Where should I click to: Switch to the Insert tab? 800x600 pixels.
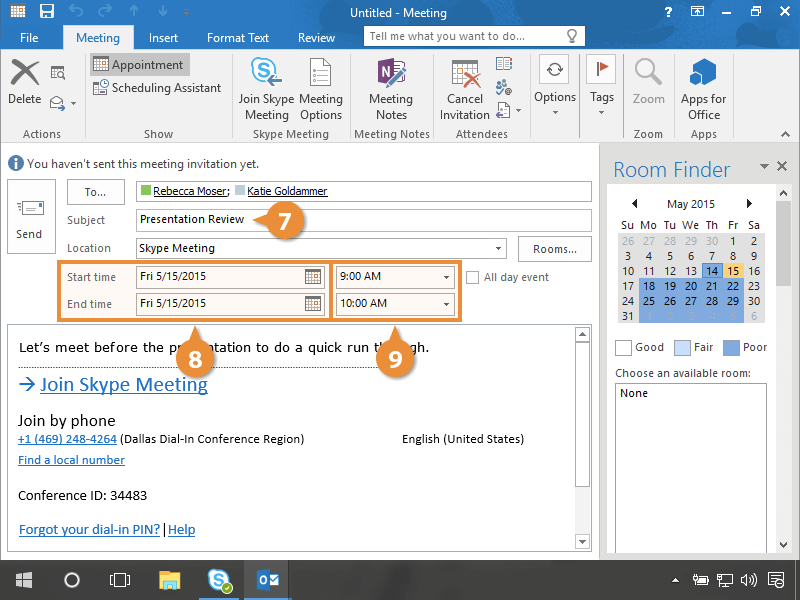[x=163, y=38]
